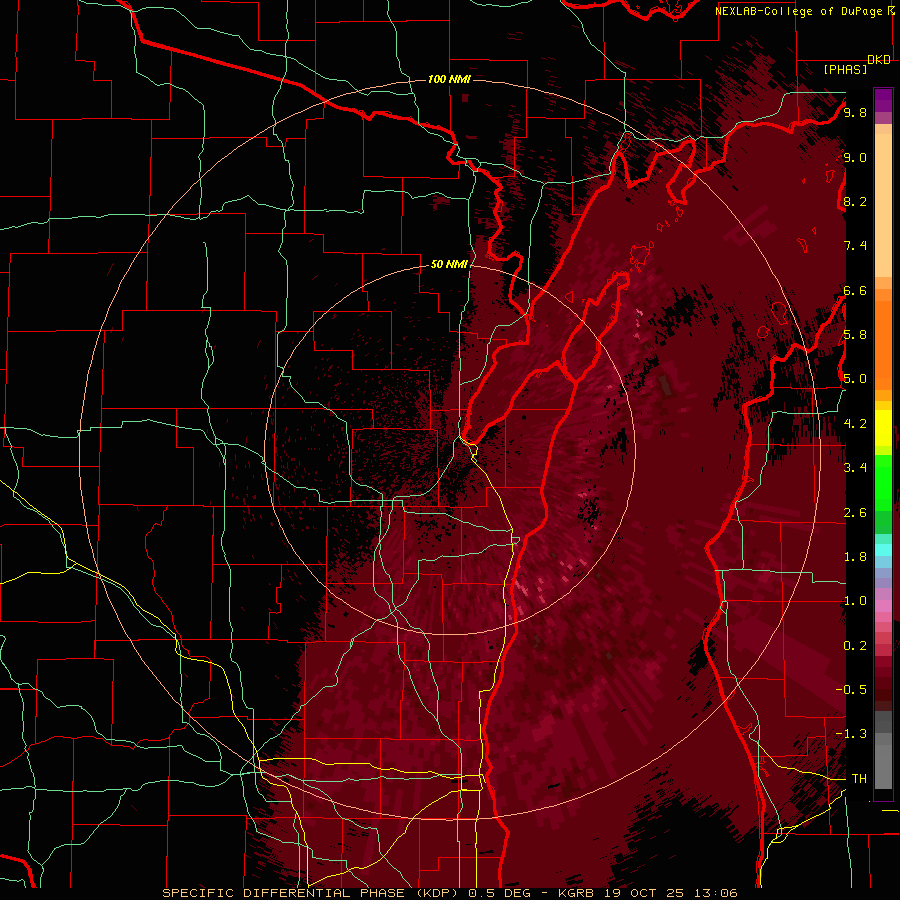Click the SPECIFIC DIFFERENTIAL PHASE (KDP) caption
Viewport: 900px width, 900px height.
click(x=313, y=893)
